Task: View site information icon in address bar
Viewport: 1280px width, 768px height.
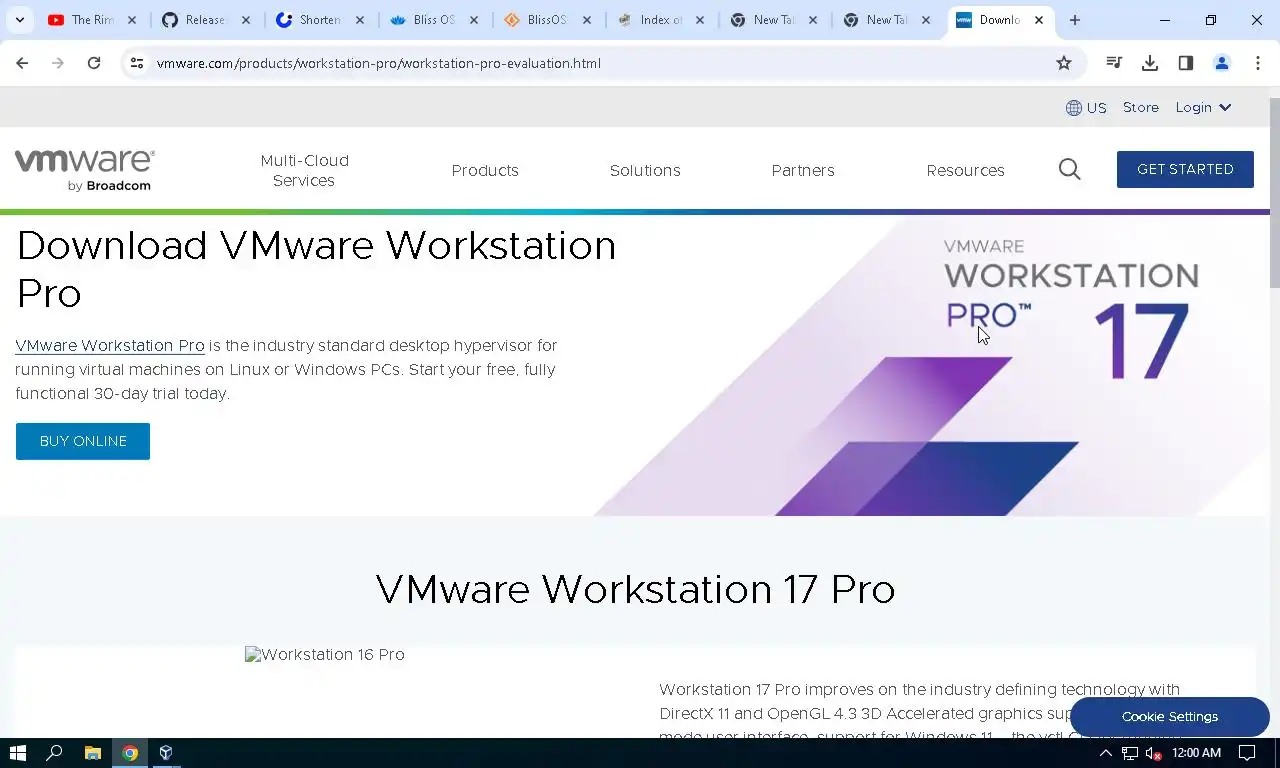Action: point(137,63)
